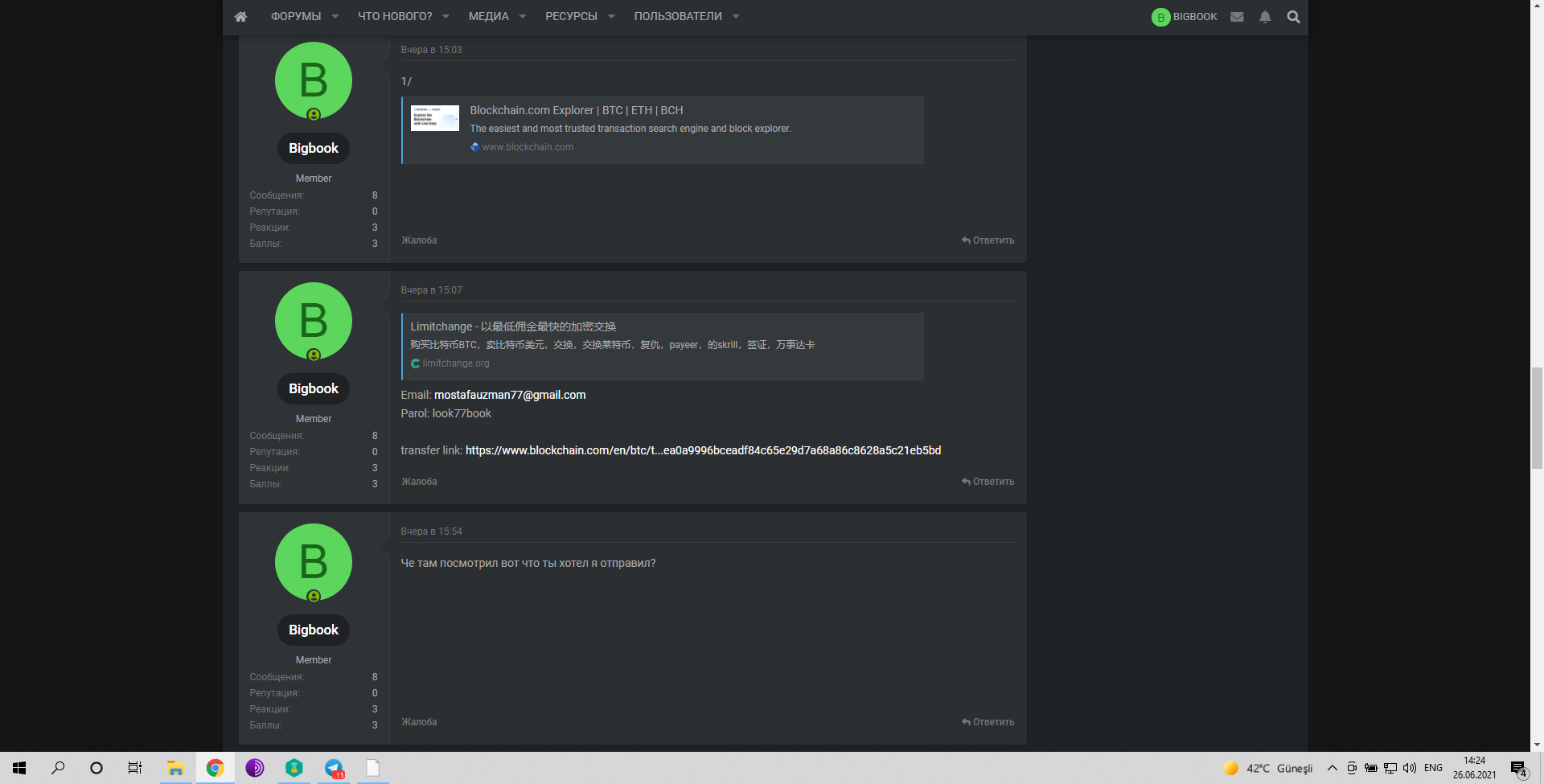Open the notifications bell icon

point(1265,17)
